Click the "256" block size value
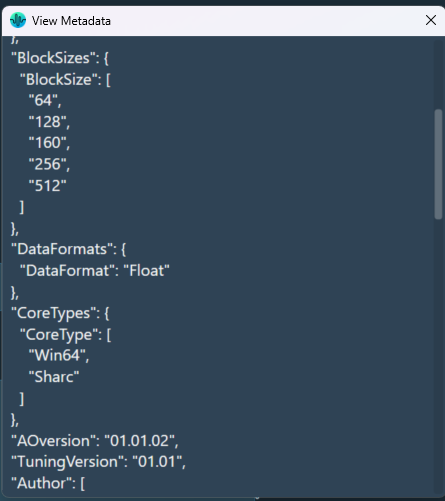Screen dimensions: 445x501 47,164
